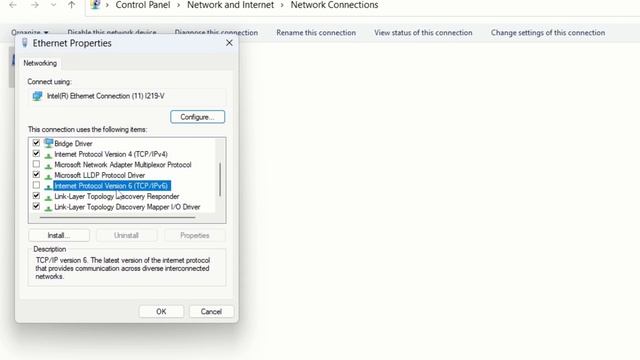Select Bridge Driver list item

pyautogui.click(x=73, y=144)
